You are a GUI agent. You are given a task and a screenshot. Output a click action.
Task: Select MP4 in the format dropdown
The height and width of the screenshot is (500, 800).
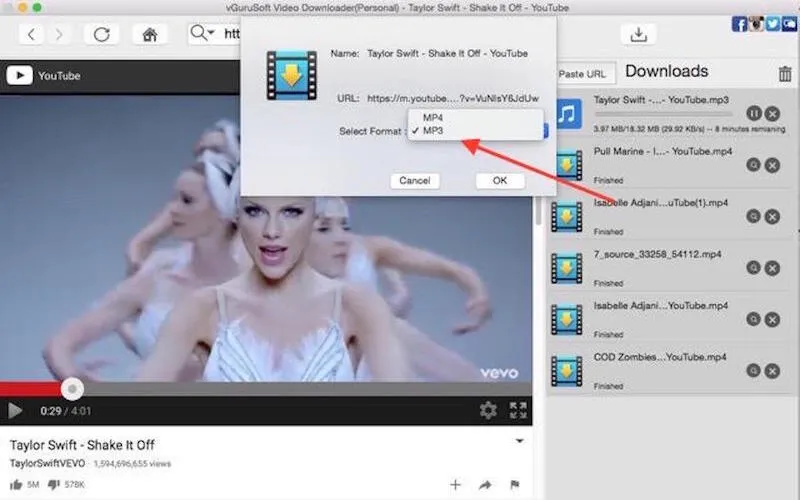[433, 117]
